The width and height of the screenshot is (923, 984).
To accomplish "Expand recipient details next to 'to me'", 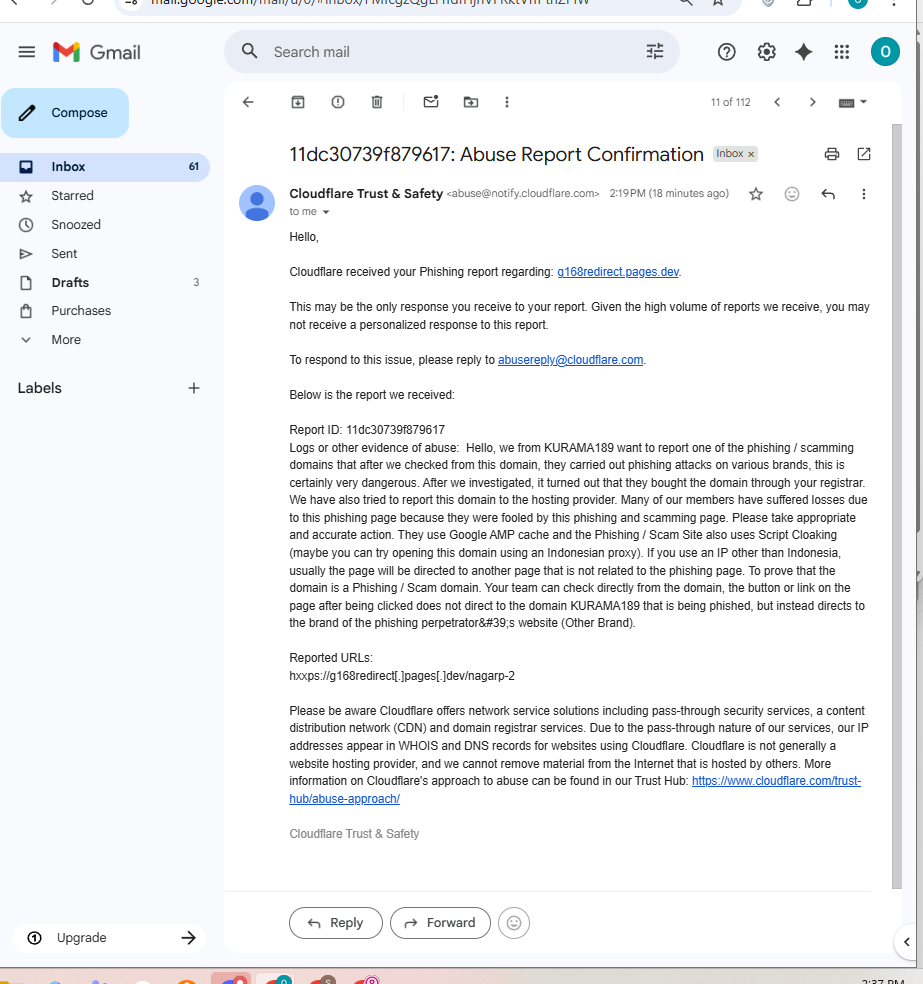I will [326, 212].
